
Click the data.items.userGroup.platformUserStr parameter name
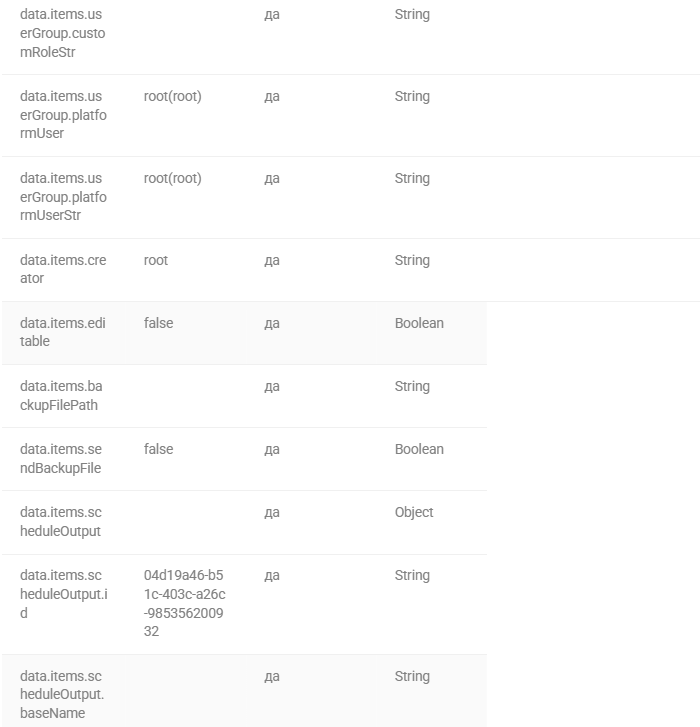point(63,197)
